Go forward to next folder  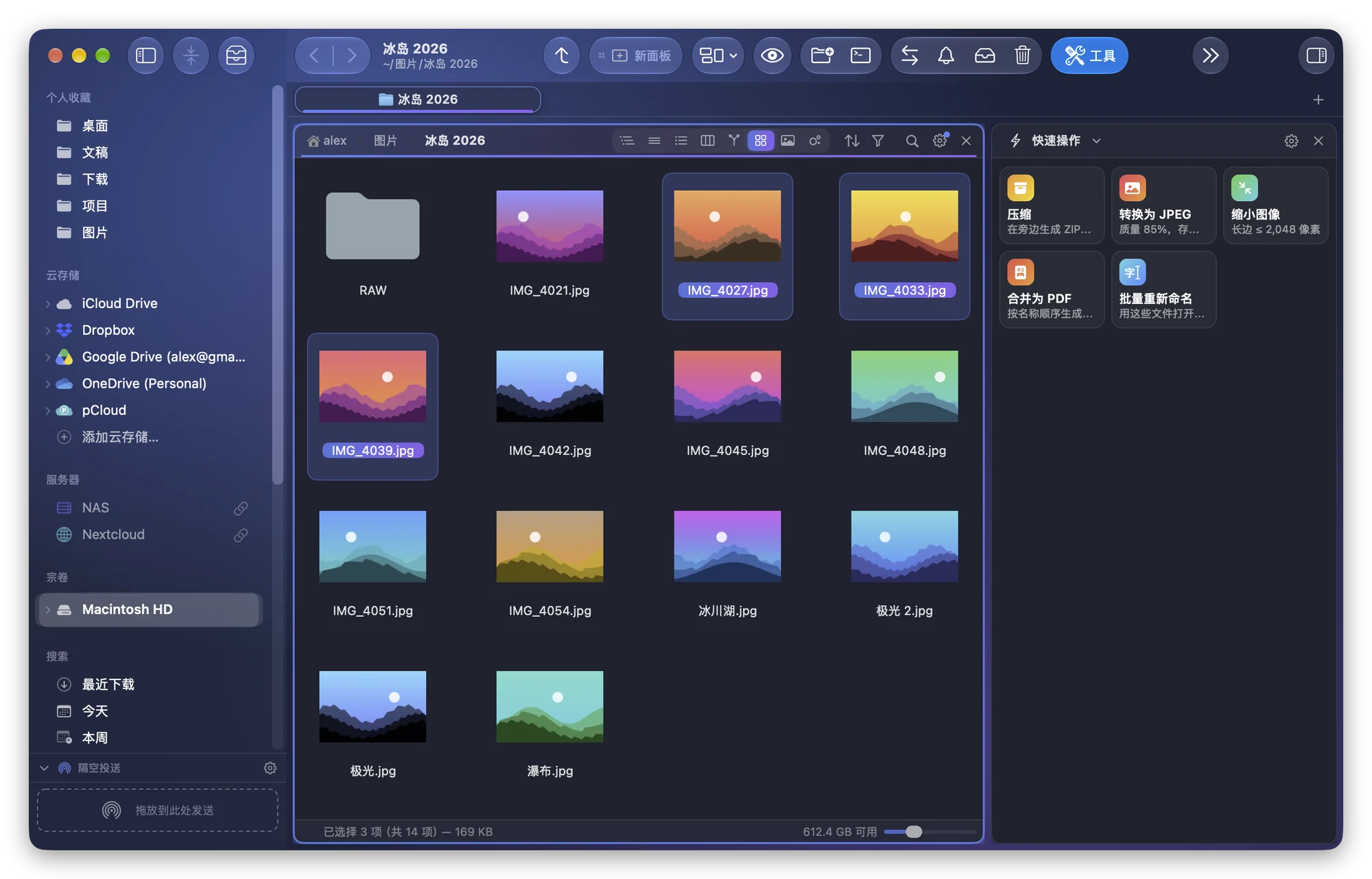351,56
